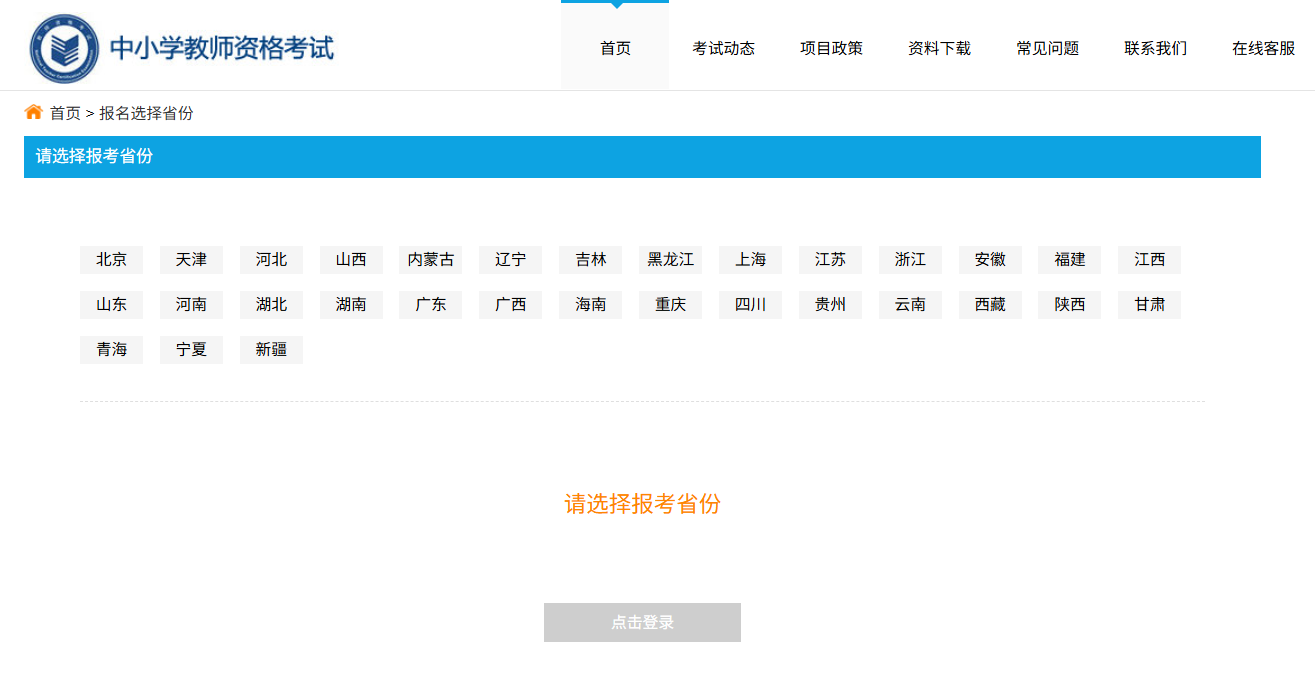The height and width of the screenshot is (695, 1315).
Task: Pick the 甘肃 province button
Action: point(1149,305)
